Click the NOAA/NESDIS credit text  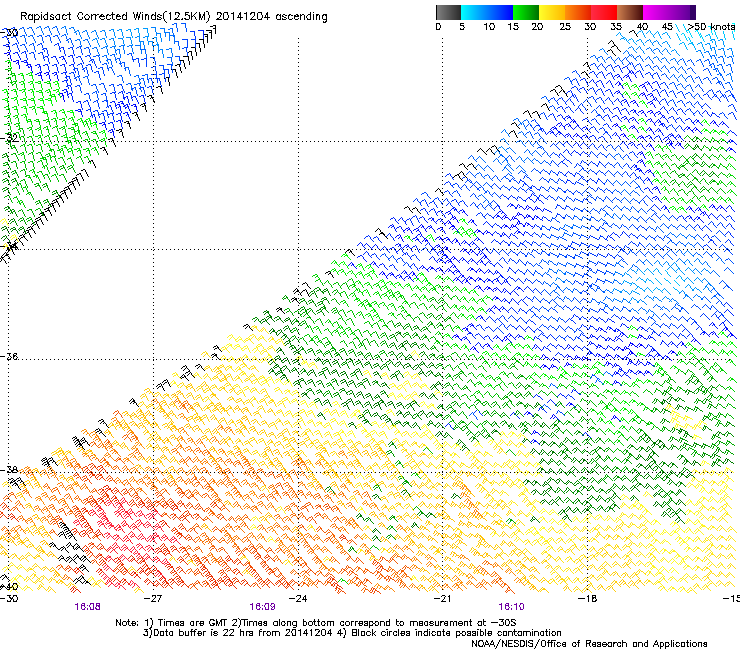(x=589, y=644)
